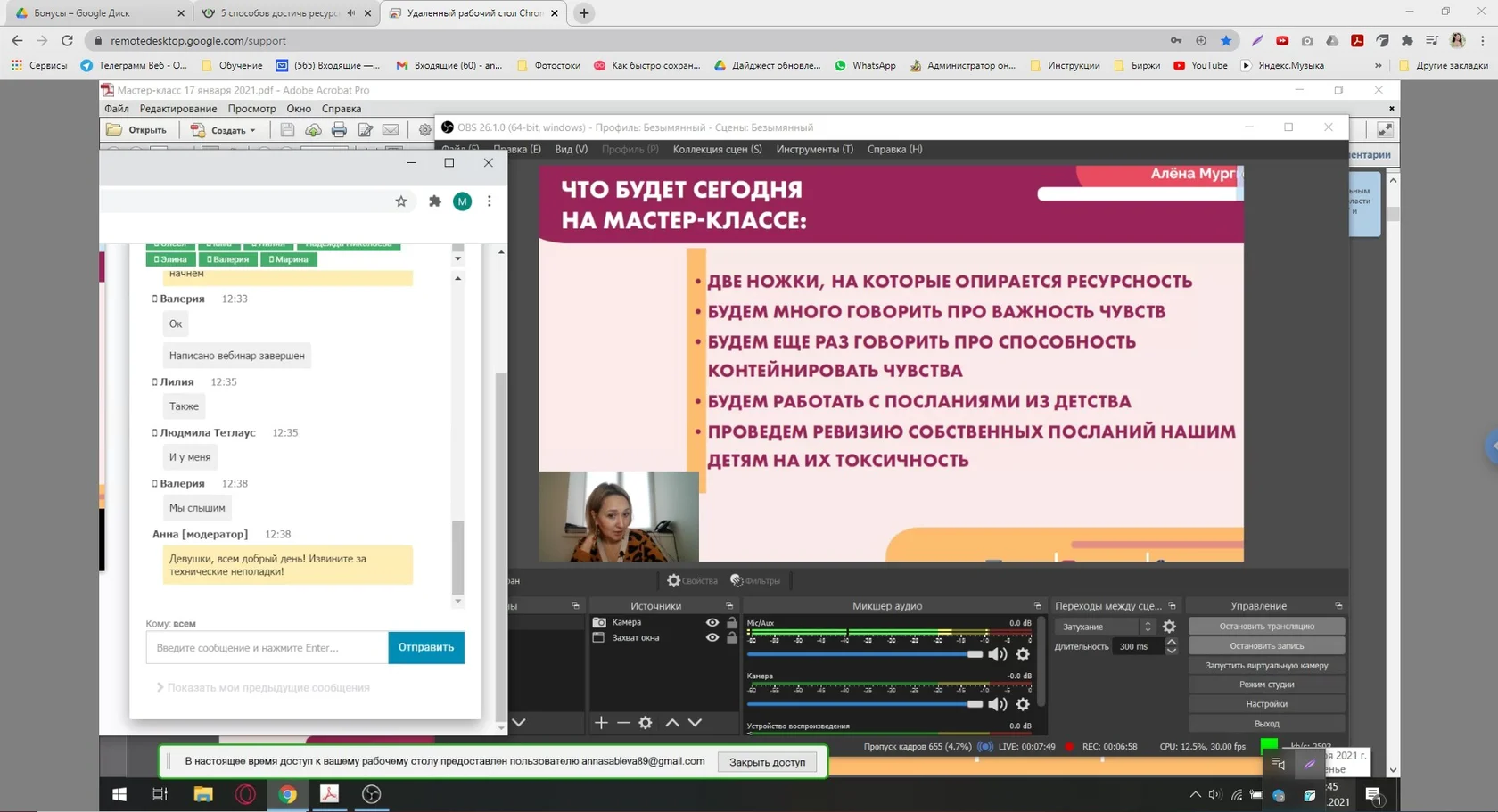Viewport: 1498px width, 812px height.
Task: Open Adobe Acrobat from remote taskbar
Action: (x=329, y=793)
